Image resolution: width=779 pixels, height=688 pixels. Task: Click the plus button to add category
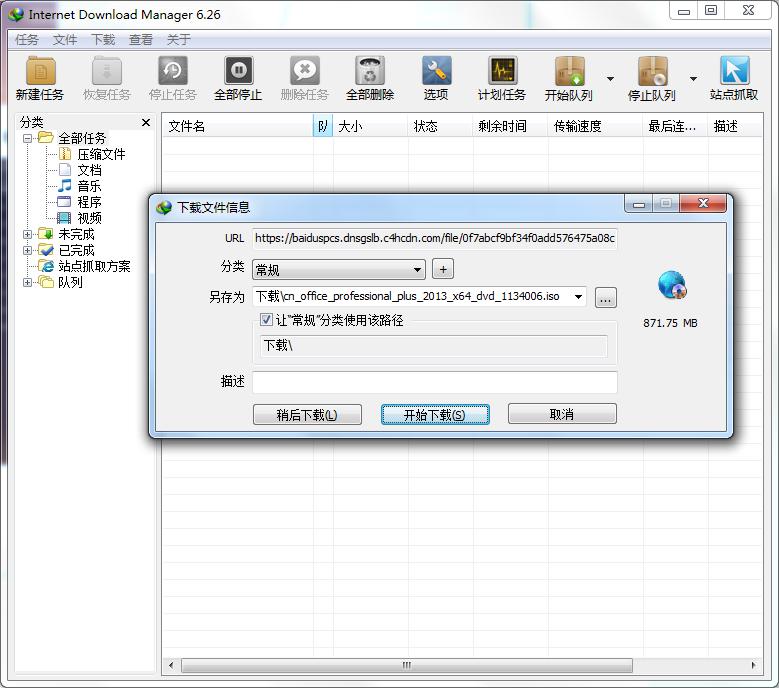(443, 269)
